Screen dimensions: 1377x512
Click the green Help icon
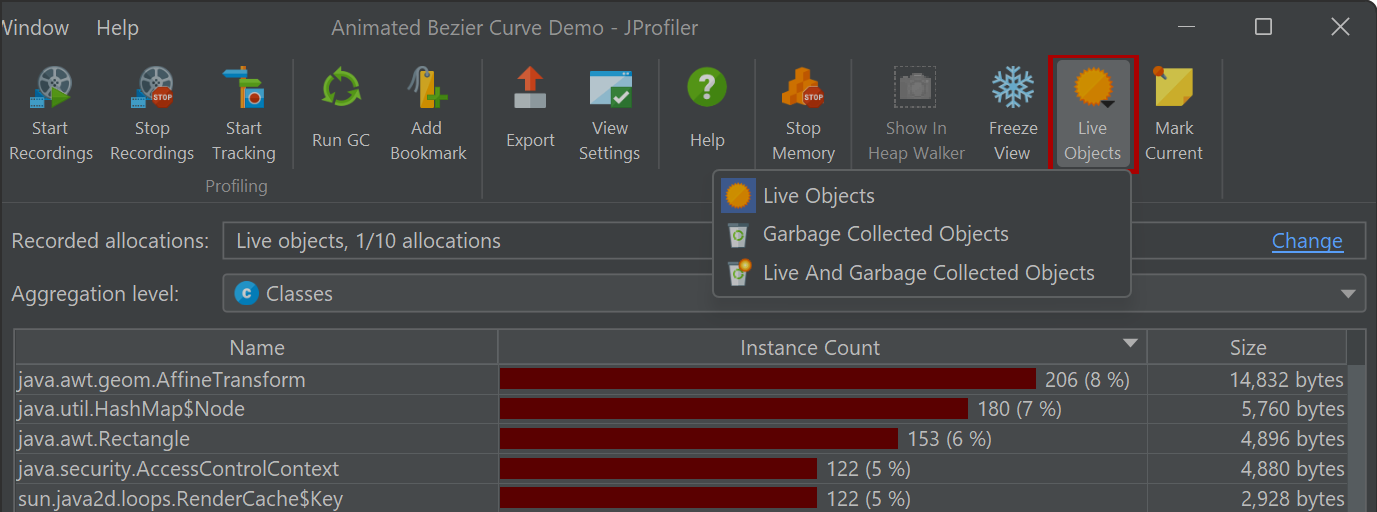pyautogui.click(x=707, y=88)
